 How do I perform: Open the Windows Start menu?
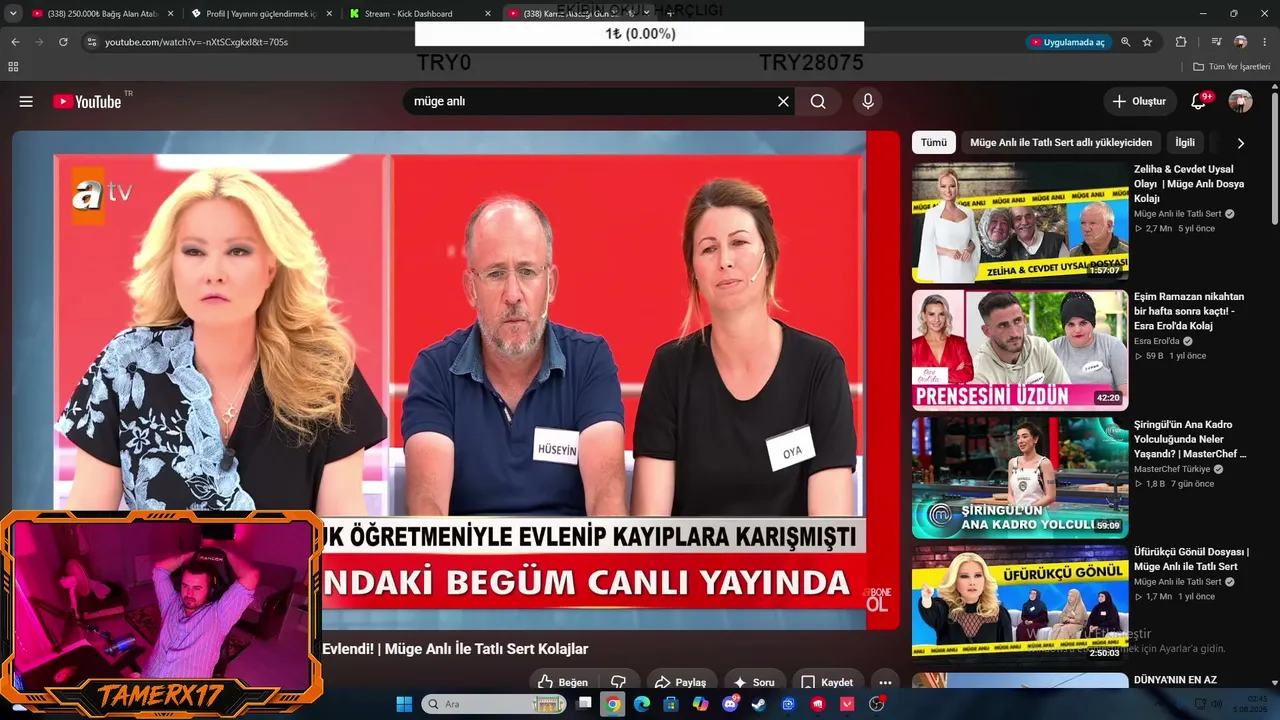point(404,704)
